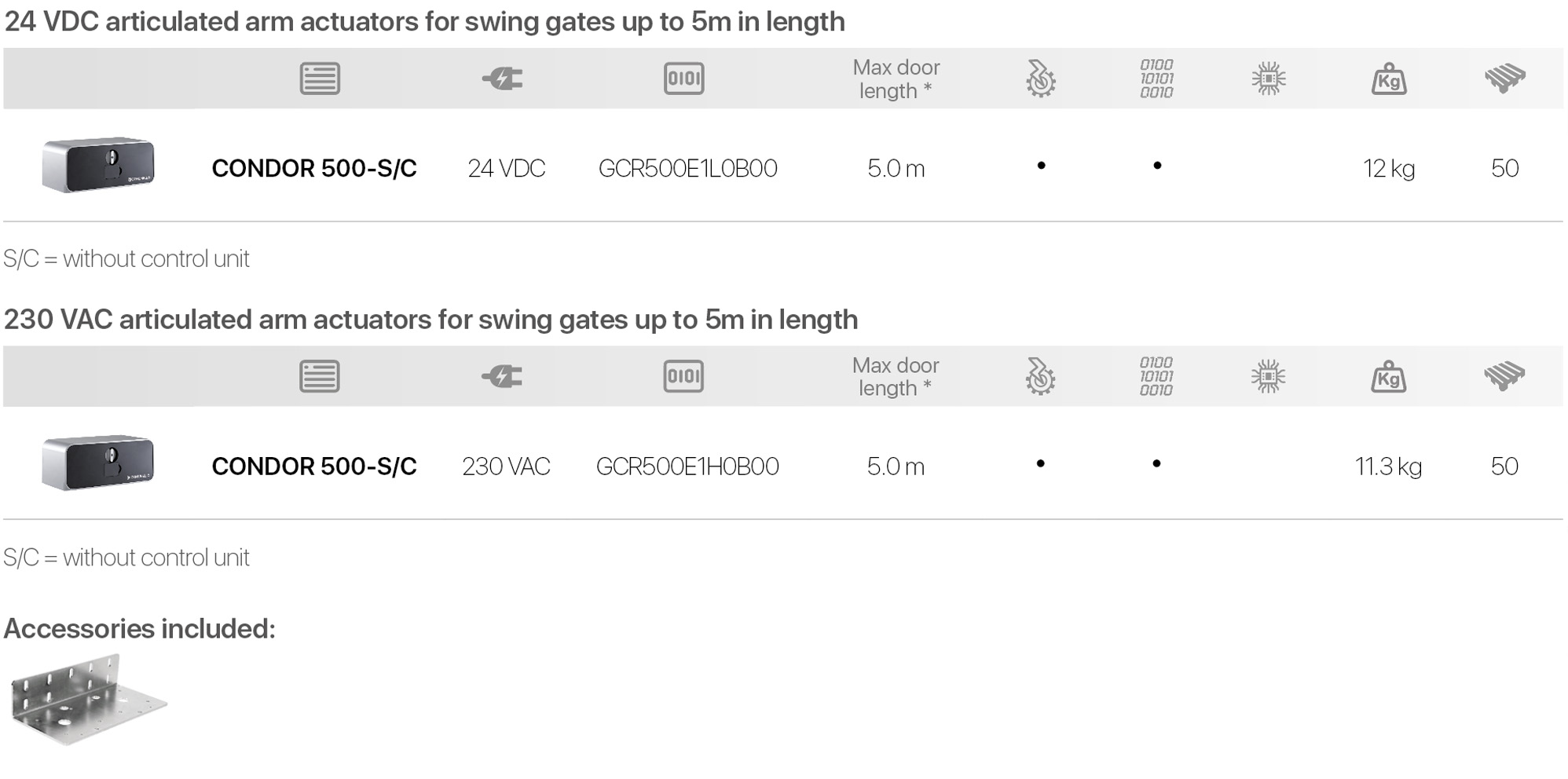The height and width of the screenshot is (779, 1568).
Task: Click the Kg weight icon in the 230 VAC table
Action: pyautogui.click(x=1388, y=377)
